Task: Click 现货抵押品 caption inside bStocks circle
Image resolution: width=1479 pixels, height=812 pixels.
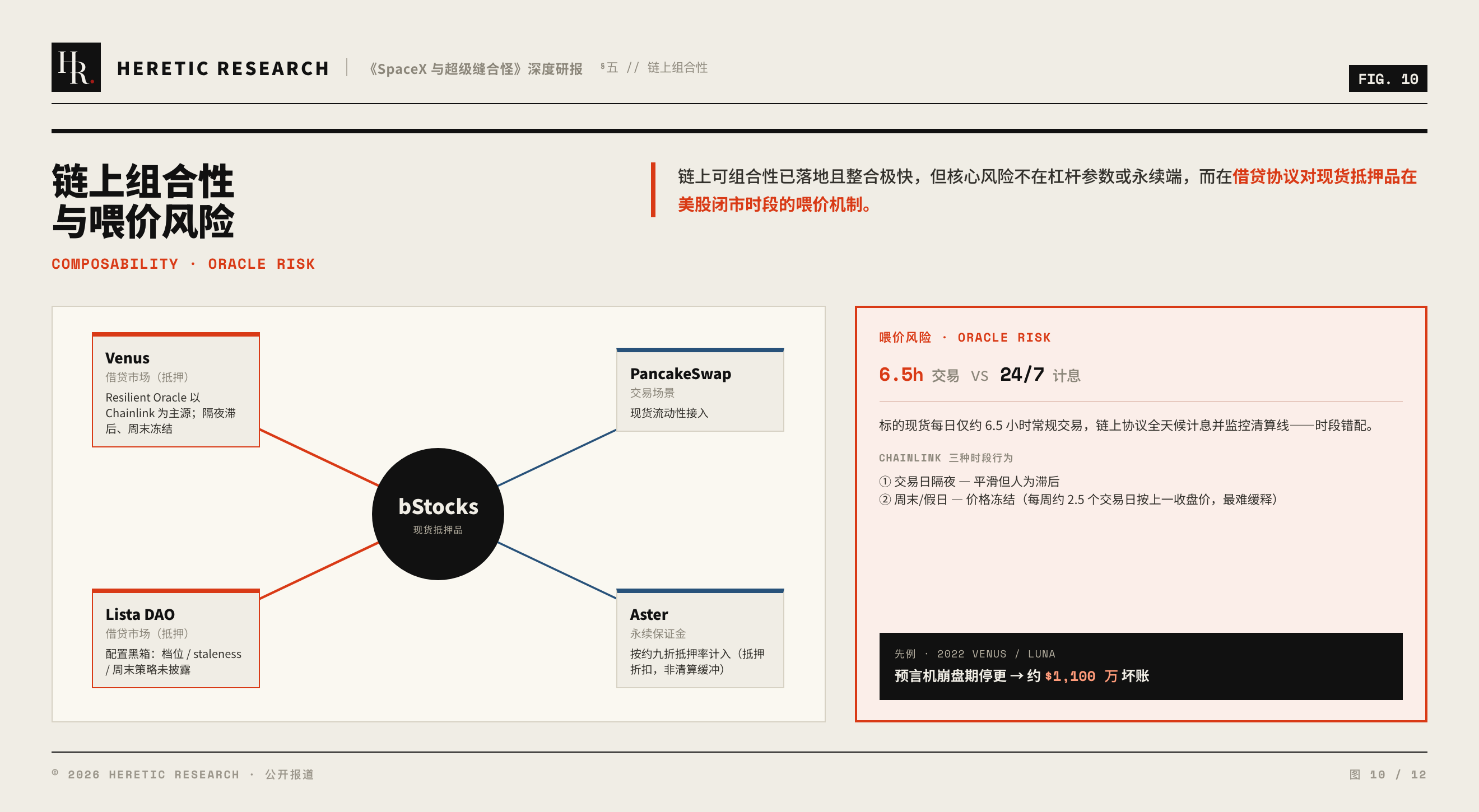Action: pos(438,530)
